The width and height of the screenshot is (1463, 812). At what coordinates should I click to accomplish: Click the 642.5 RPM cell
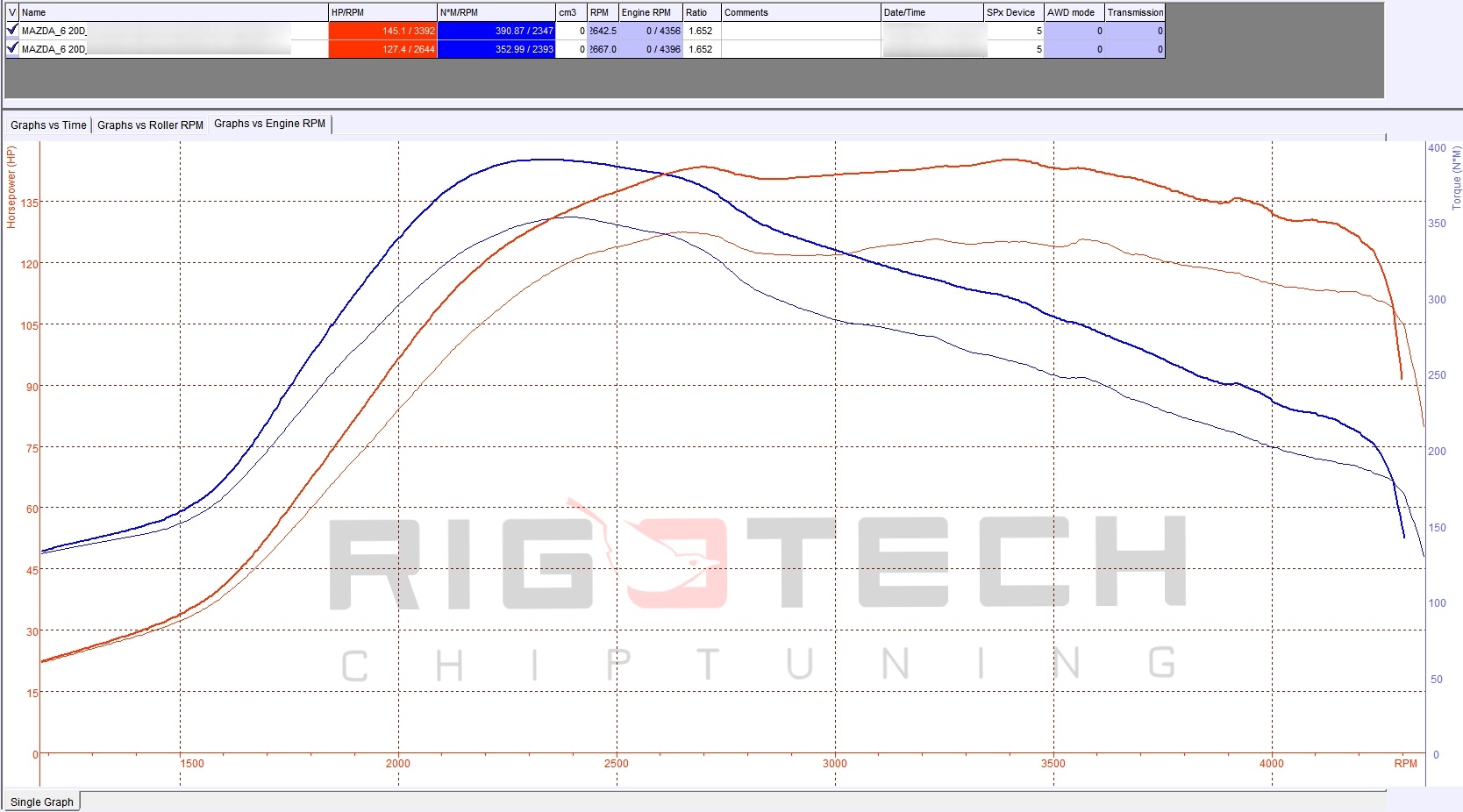[x=603, y=31]
